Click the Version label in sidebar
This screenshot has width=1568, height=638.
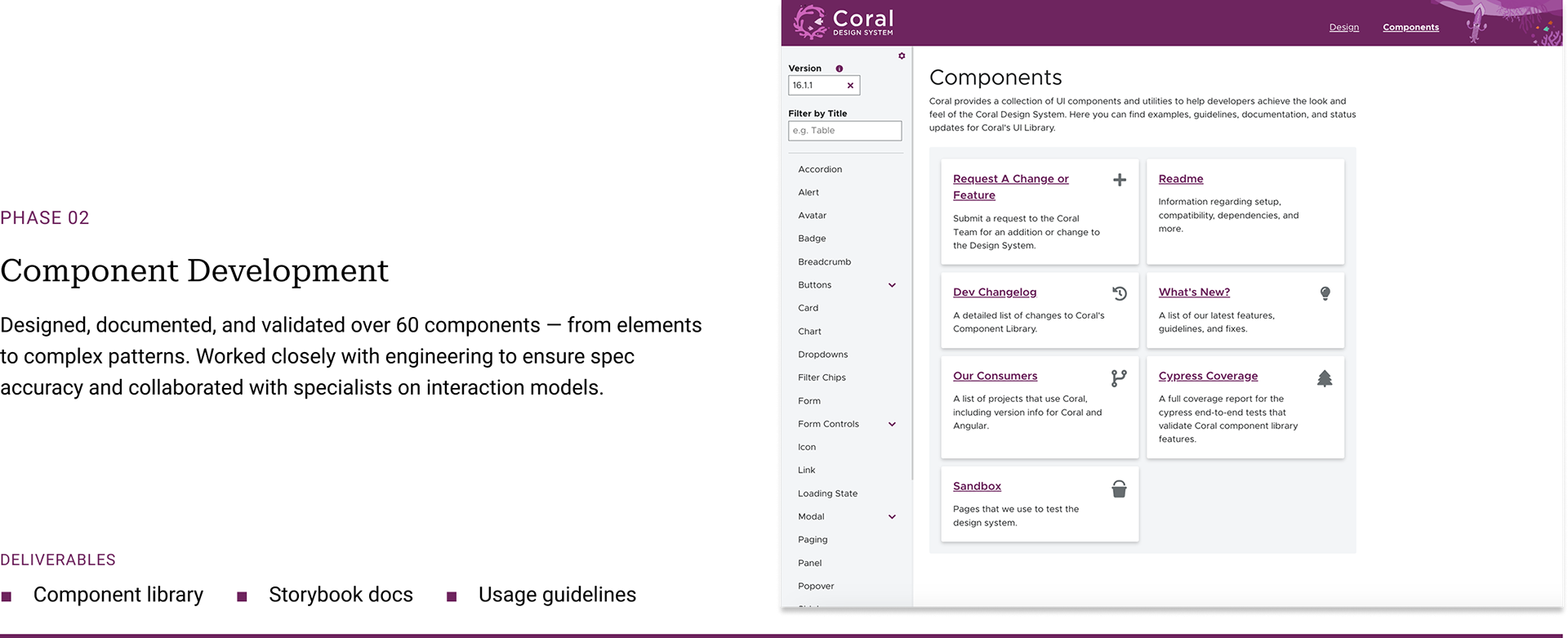[x=804, y=69]
